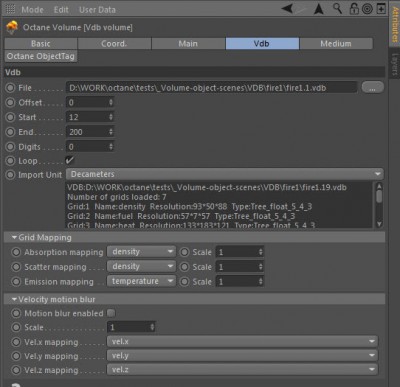Toggle the Loop checkbox

point(69,160)
